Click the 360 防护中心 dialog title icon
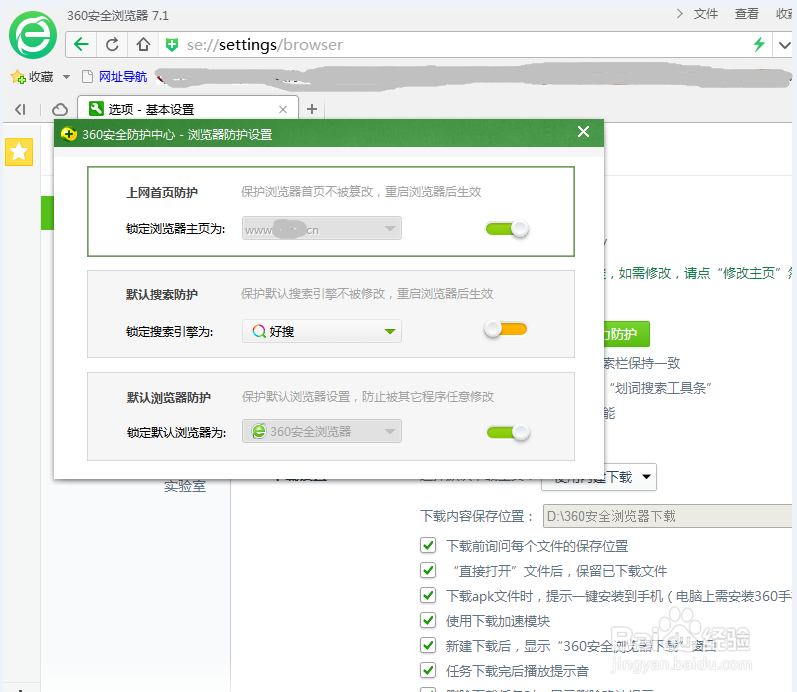Image resolution: width=797 pixels, height=692 pixels. point(69,134)
